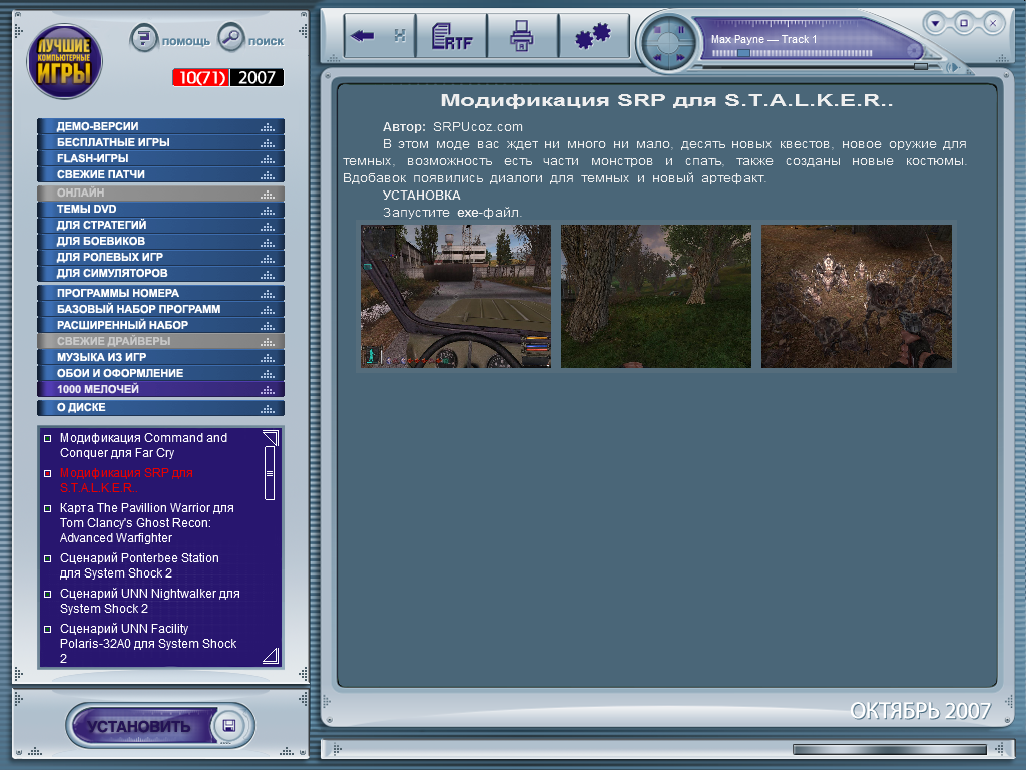
Task: Click the disabled СВЕЖИЕ ДРАЙВЕРЫ entry
Action: [x=161, y=341]
